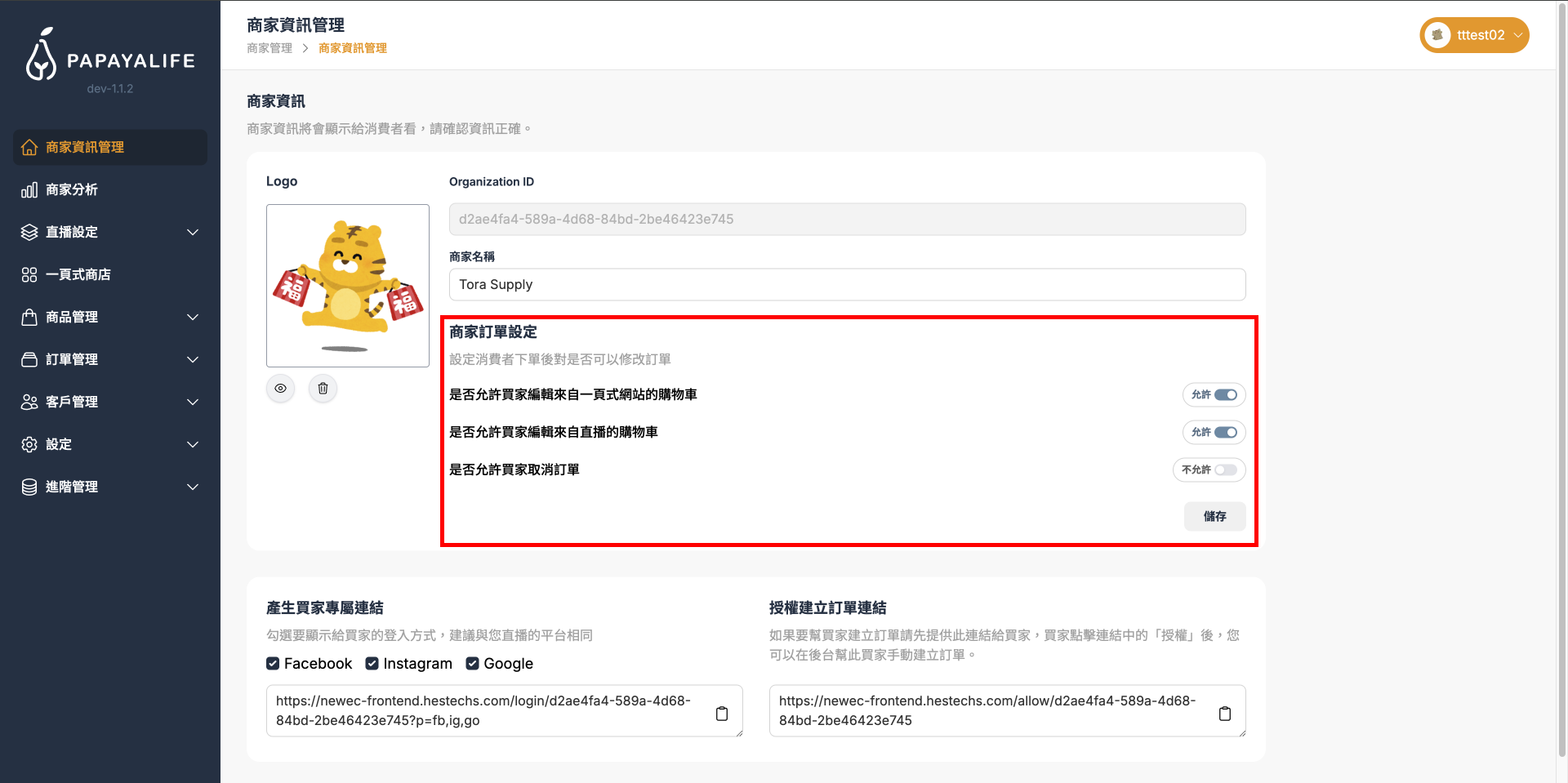Select 商家資訊管理 in the sidebar
Screen dimensions: 1568x783
(85, 147)
